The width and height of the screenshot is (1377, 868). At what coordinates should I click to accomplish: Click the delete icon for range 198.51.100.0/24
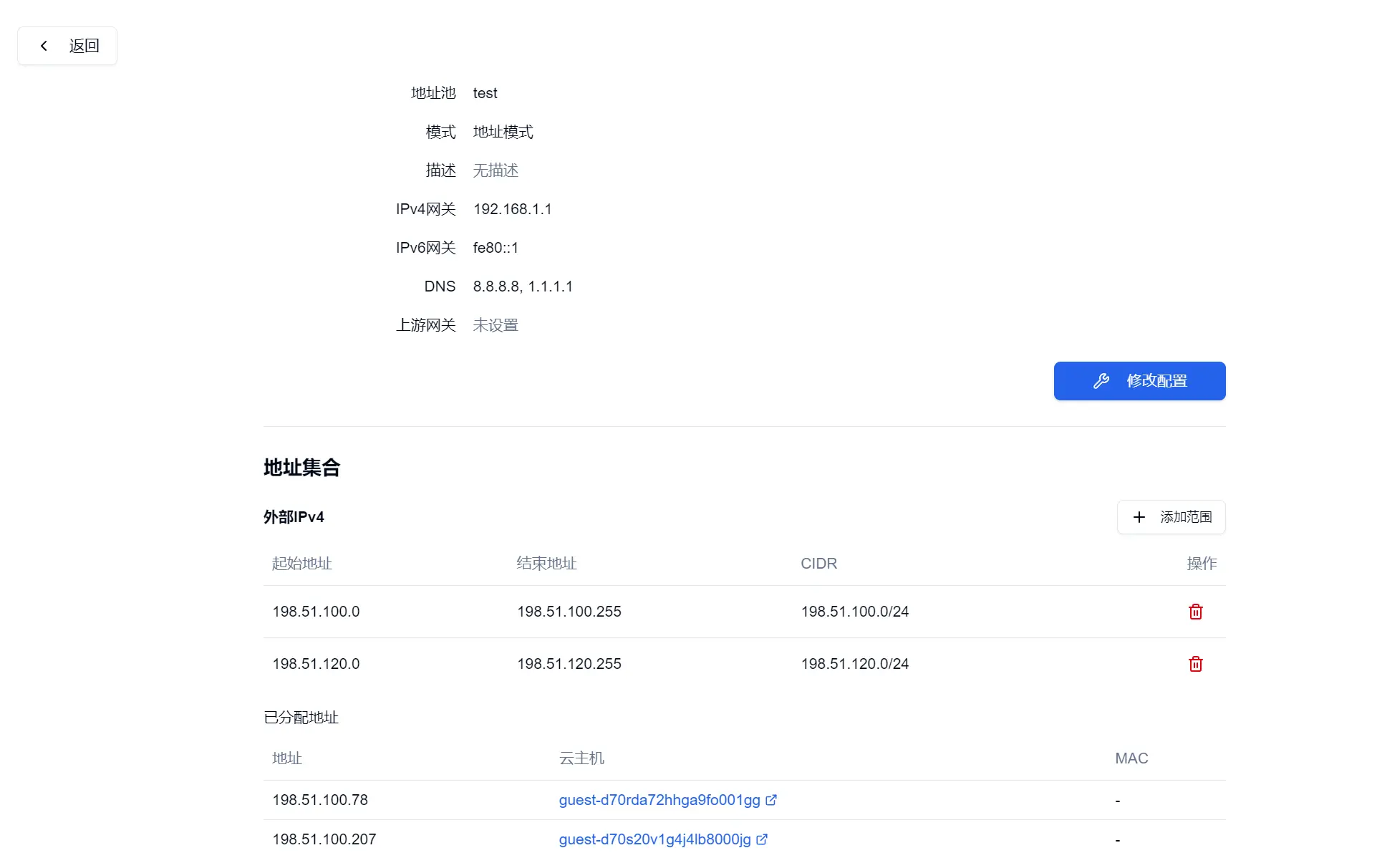point(1194,612)
